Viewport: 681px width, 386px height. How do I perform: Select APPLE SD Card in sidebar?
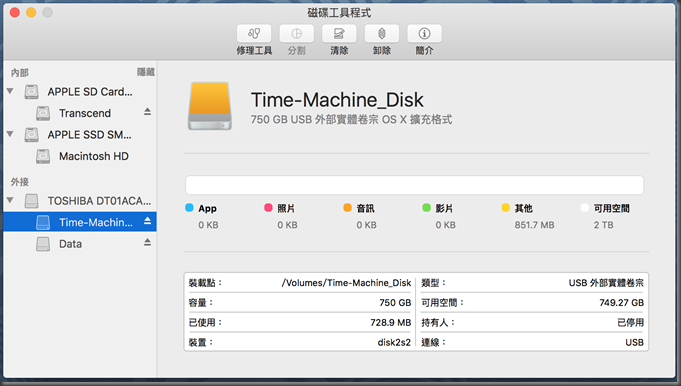pos(90,92)
